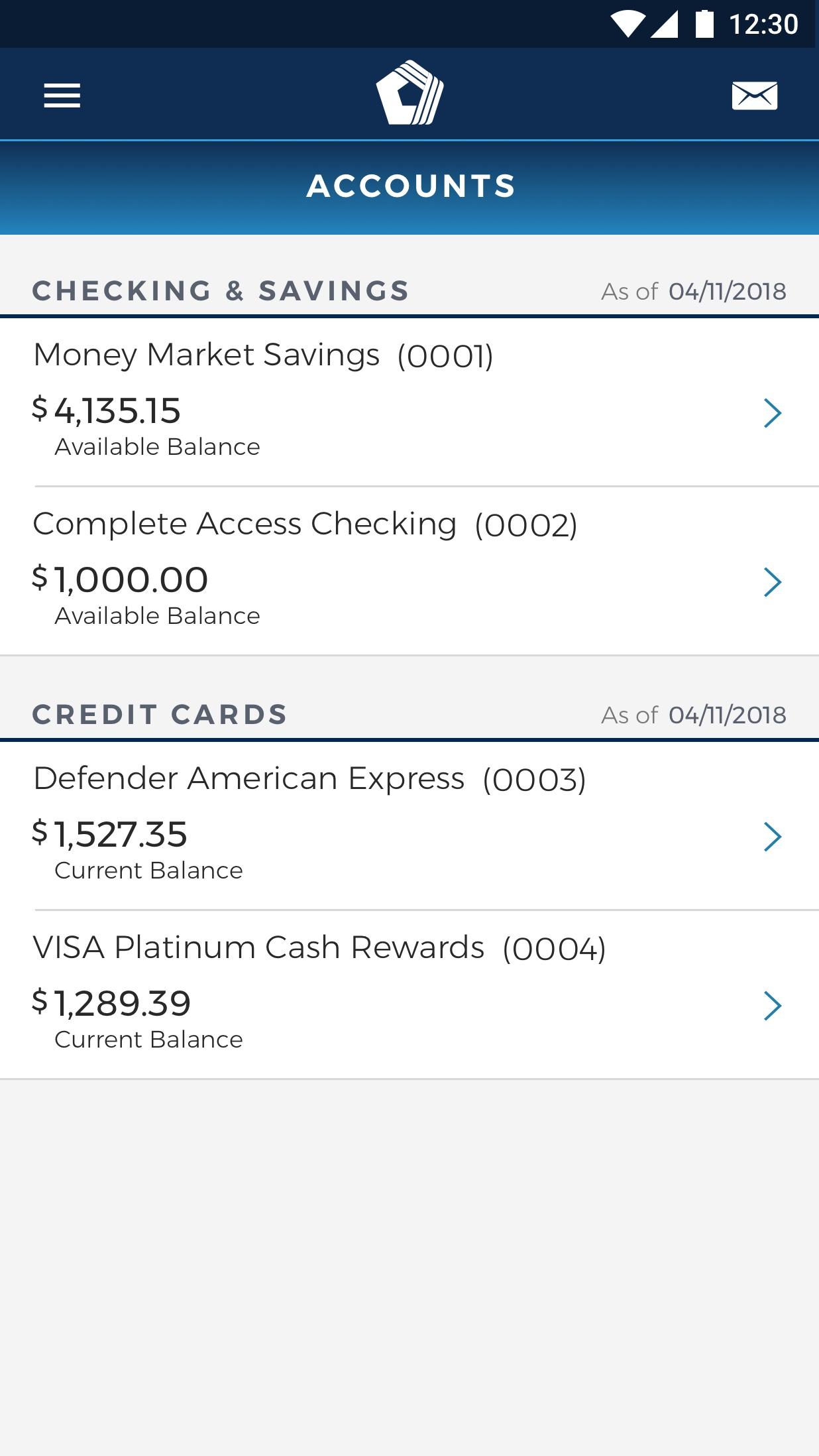819x1456 pixels.
Task: Open the messages envelope icon
Action: (x=755, y=95)
